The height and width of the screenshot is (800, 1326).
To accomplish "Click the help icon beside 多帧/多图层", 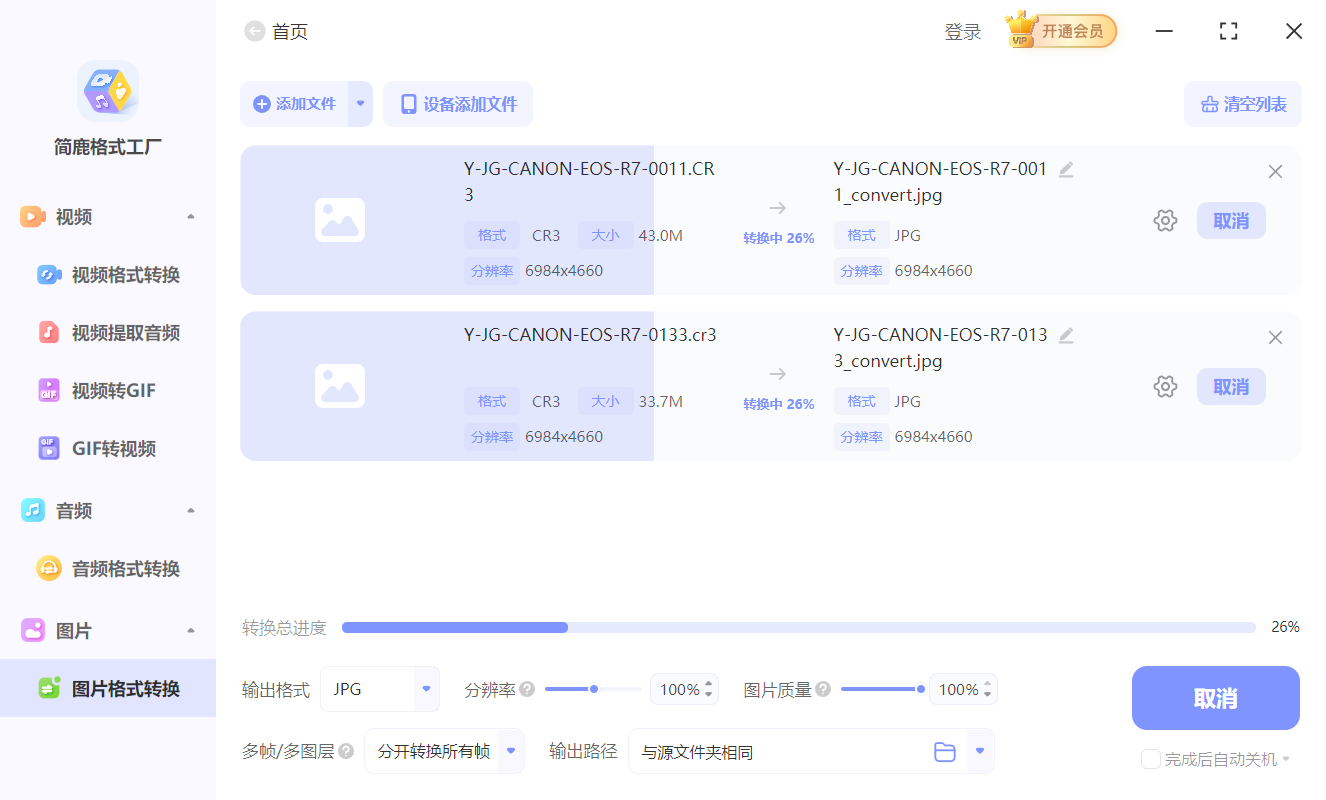I will click(x=346, y=751).
